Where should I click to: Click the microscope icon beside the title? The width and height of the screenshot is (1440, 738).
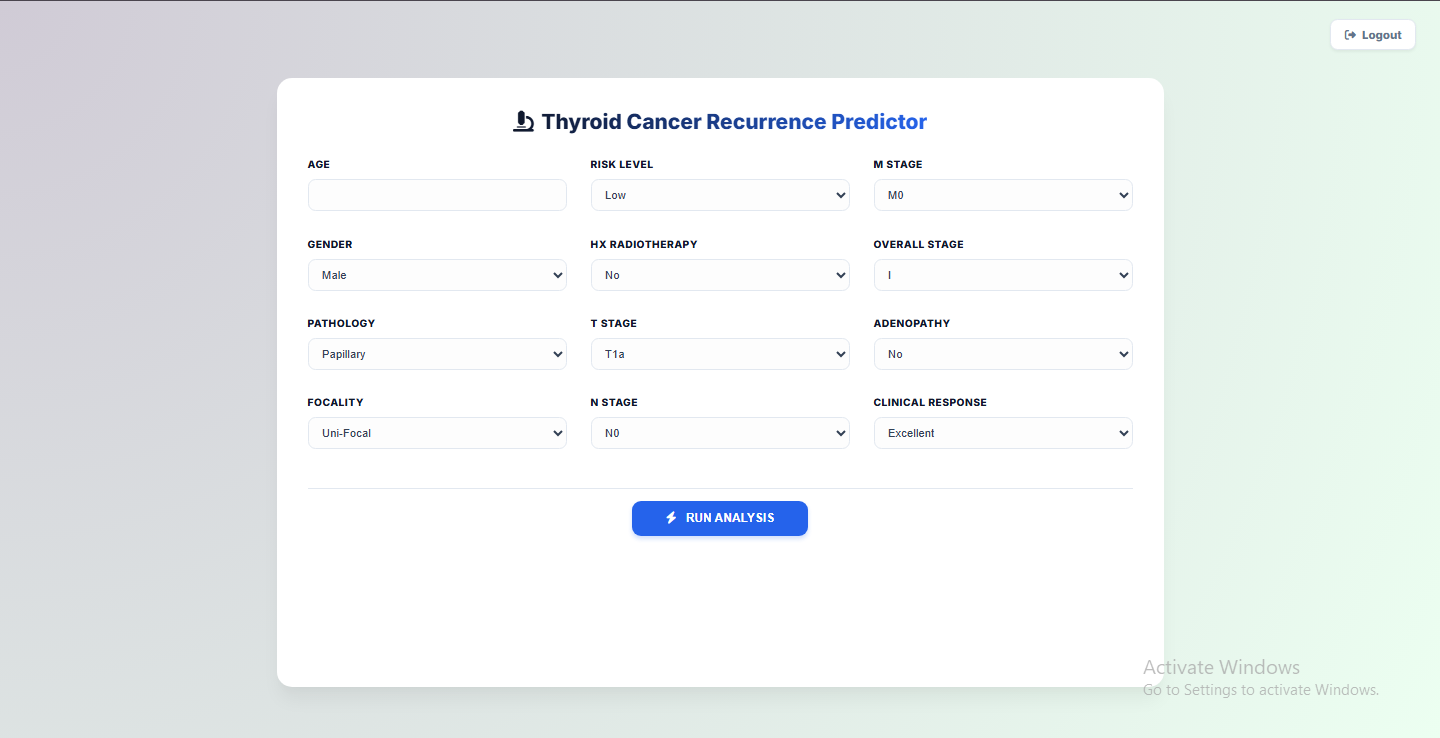point(523,122)
